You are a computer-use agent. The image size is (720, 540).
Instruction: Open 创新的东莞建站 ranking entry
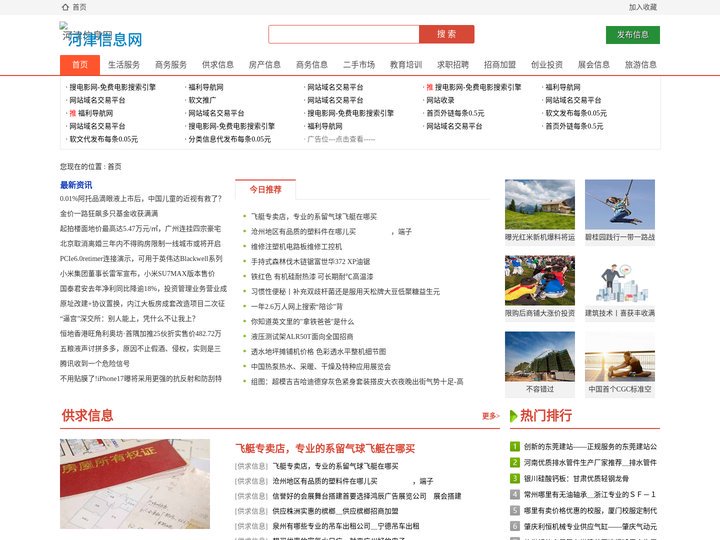click(x=591, y=446)
